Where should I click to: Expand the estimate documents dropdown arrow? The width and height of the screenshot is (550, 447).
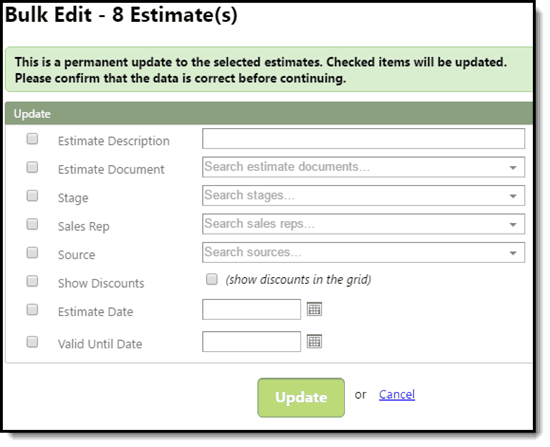513,168
